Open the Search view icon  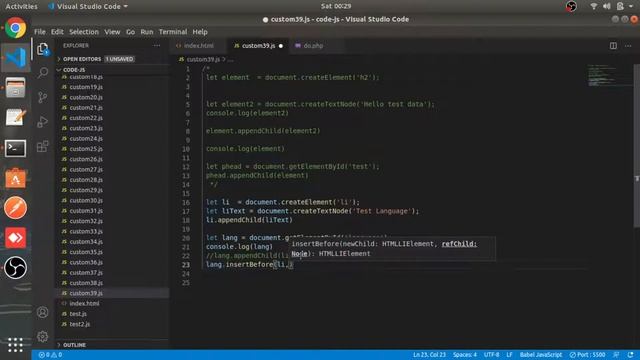(42, 73)
